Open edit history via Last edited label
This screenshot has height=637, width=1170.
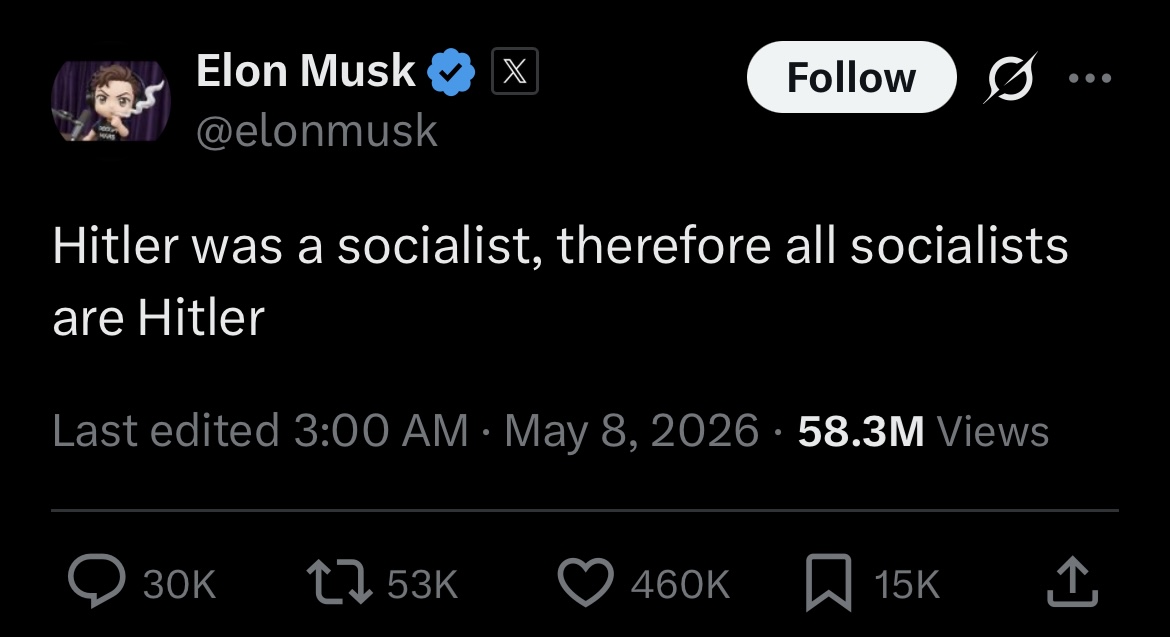coord(166,431)
